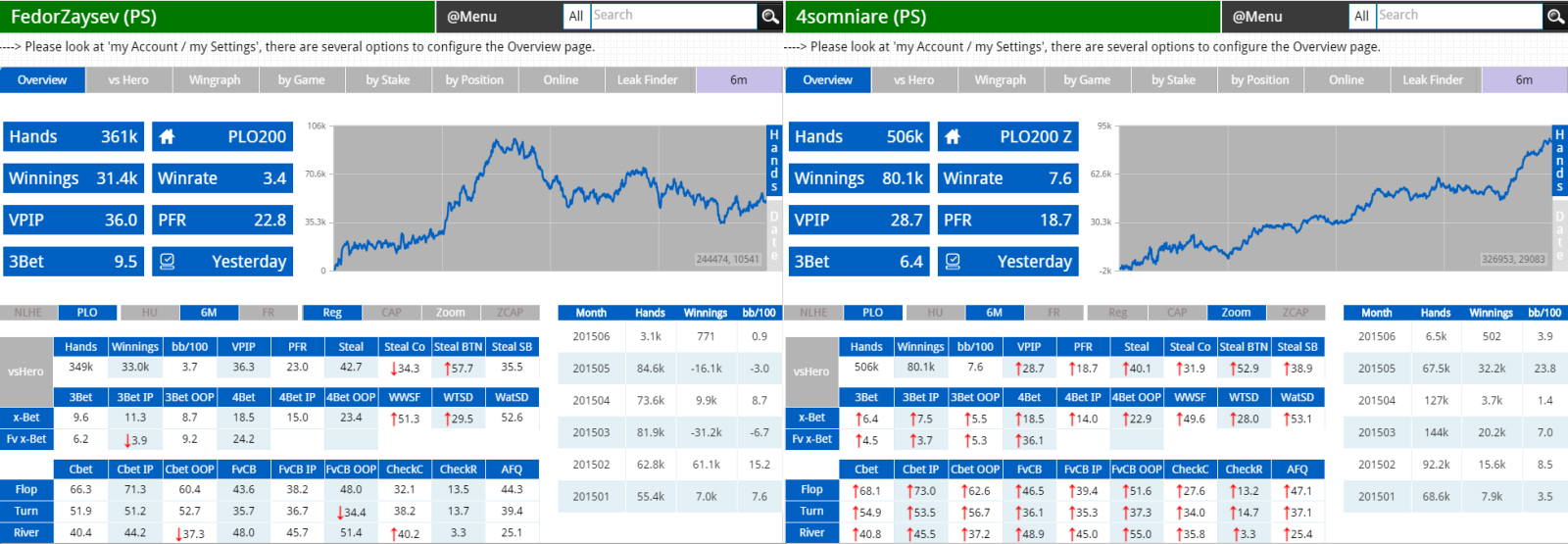
Task: Open by Position tab in FedorZaysev panel
Action: tap(474, 80)
